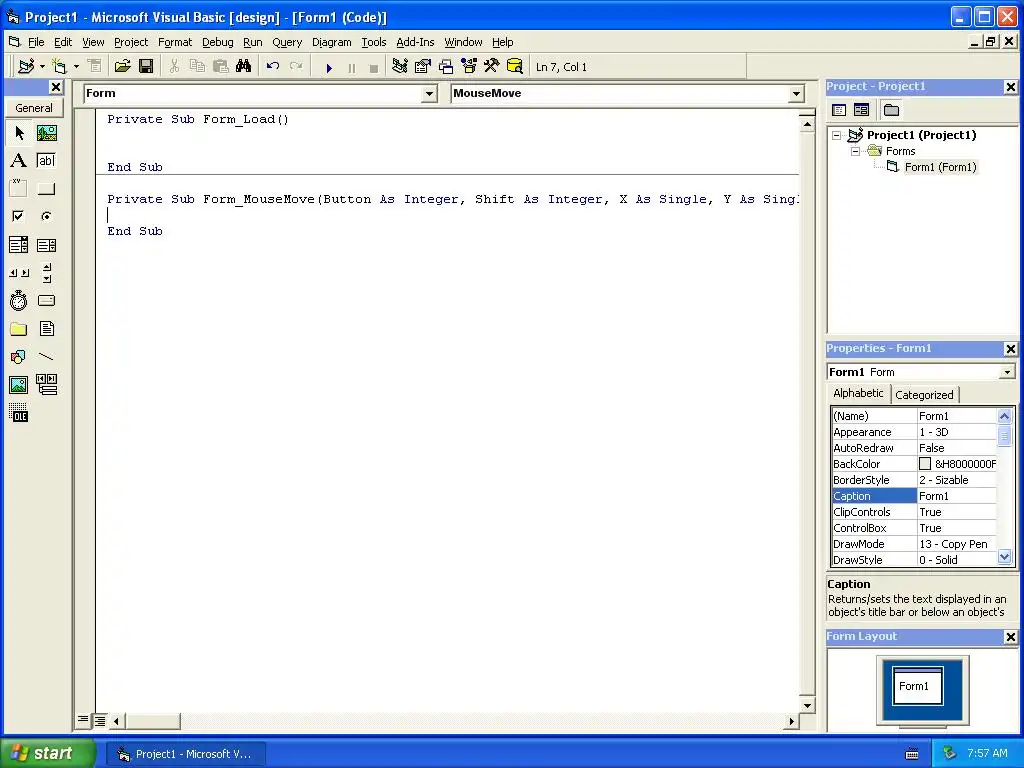This screenshot has height=768, width=1024.
Task: Click the Project1 taskbar button
Action: tap(186, 754)
